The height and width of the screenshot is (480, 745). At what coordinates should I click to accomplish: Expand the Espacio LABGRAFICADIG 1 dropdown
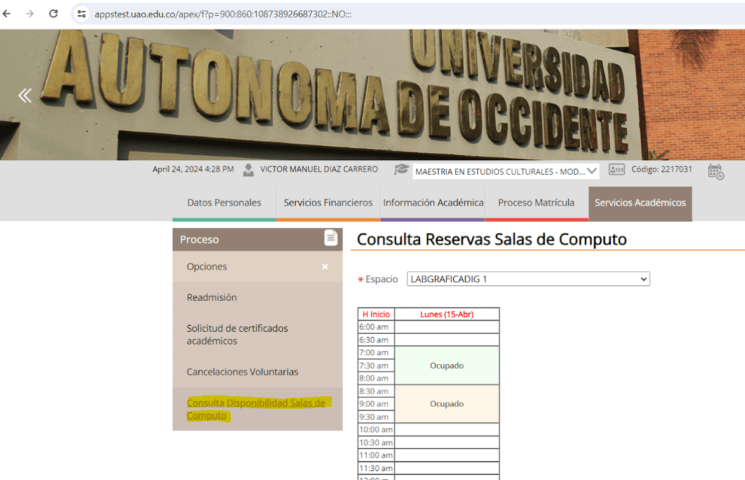click(x=528, y=279)
